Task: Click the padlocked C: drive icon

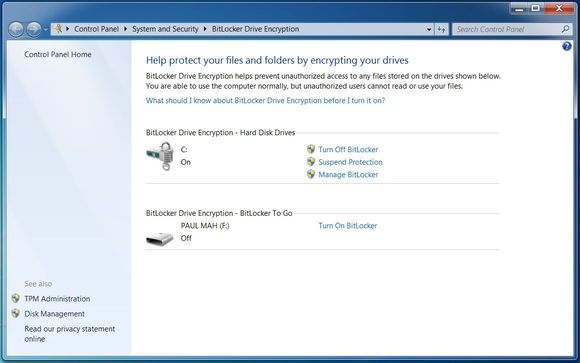Action: (161, 156)
